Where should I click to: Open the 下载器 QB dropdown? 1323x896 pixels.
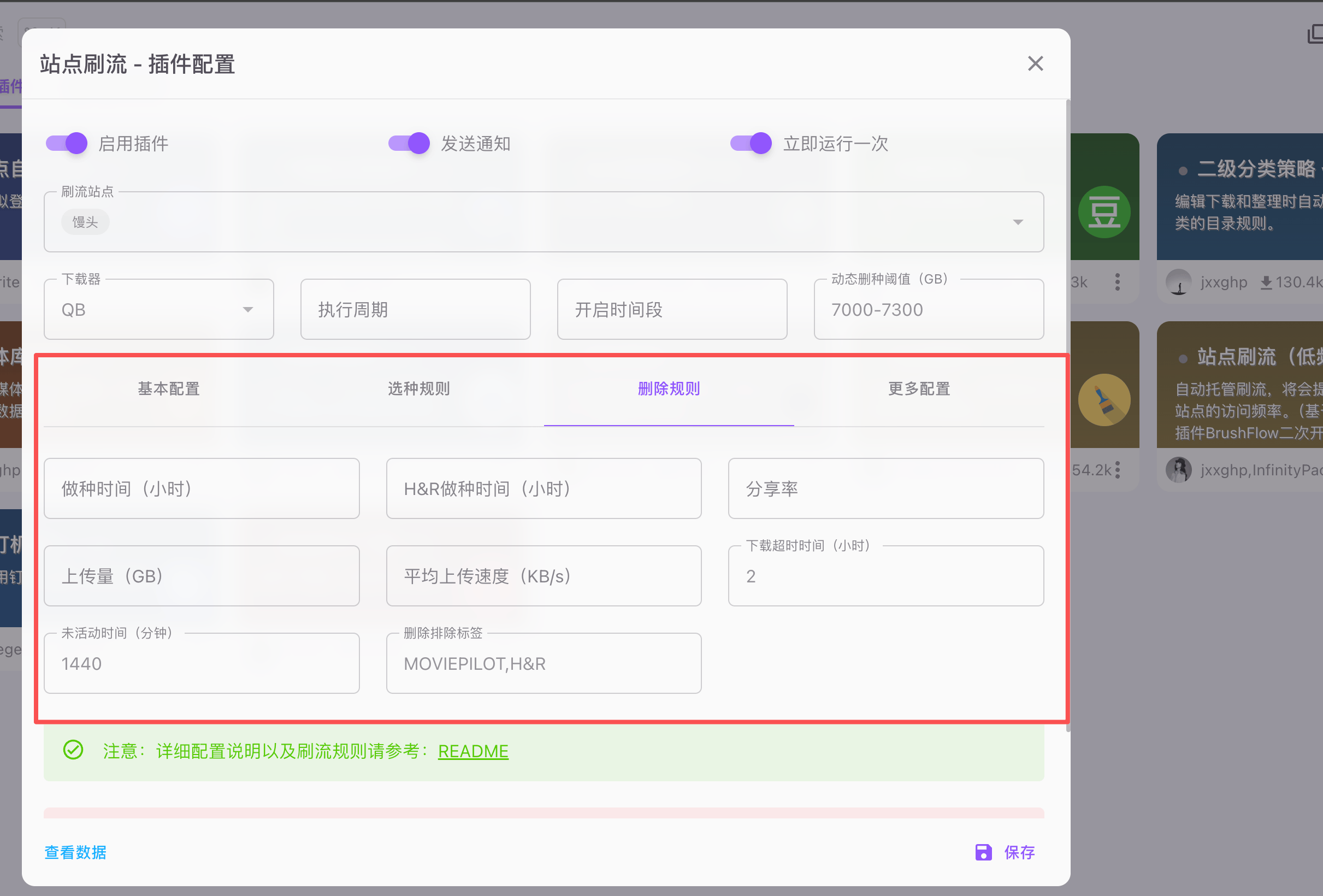[247, 309]
